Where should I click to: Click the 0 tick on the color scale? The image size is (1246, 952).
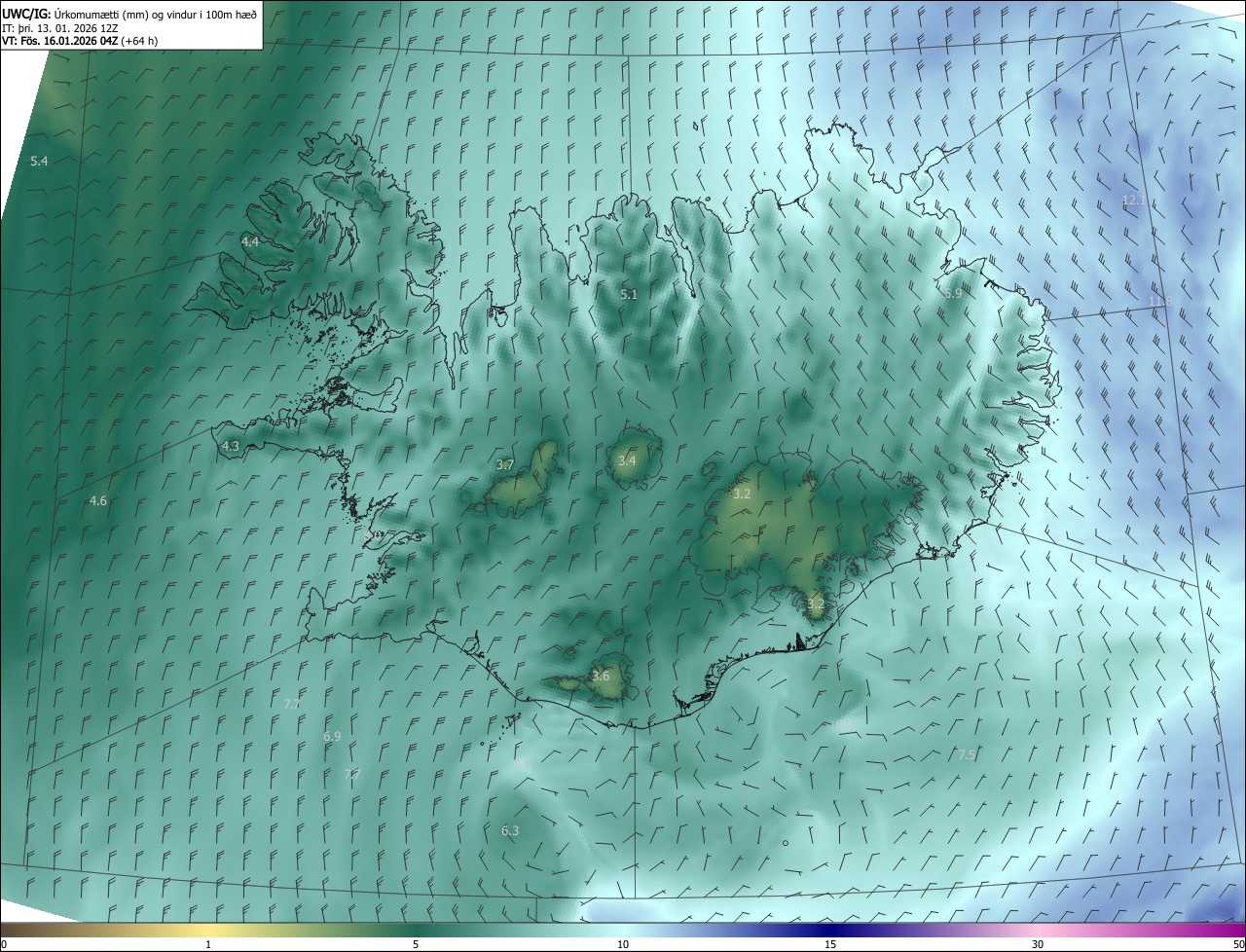tap(4, 944)
